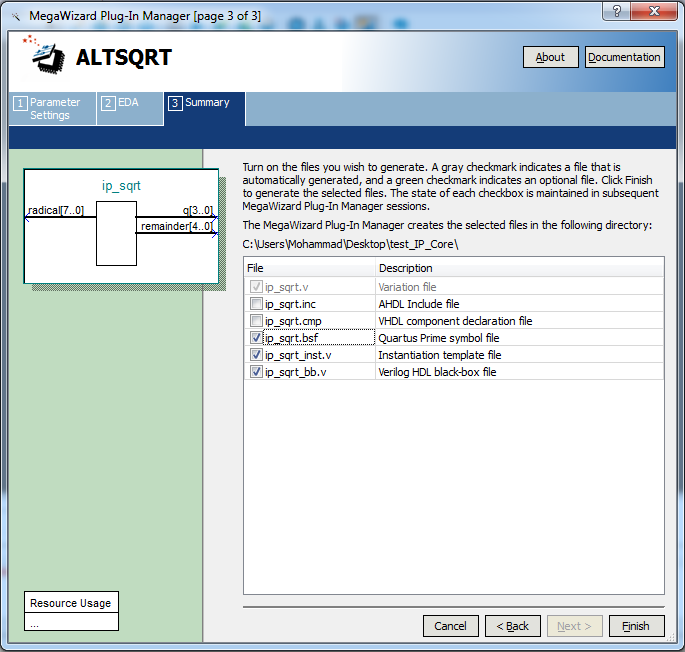Open the About dialog
This screenshot has height=652, width=685.
click(550, 57)
